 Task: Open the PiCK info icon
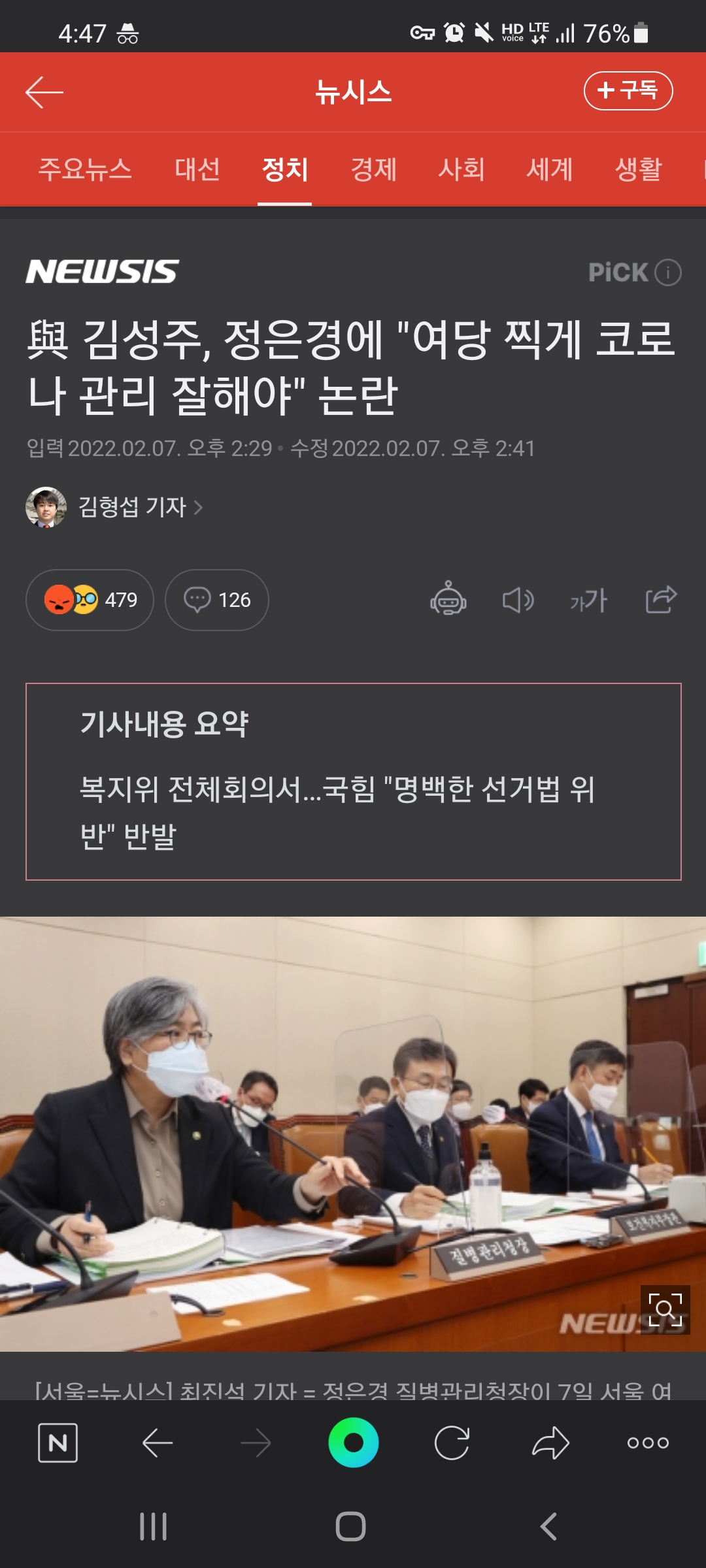[668, 272]
